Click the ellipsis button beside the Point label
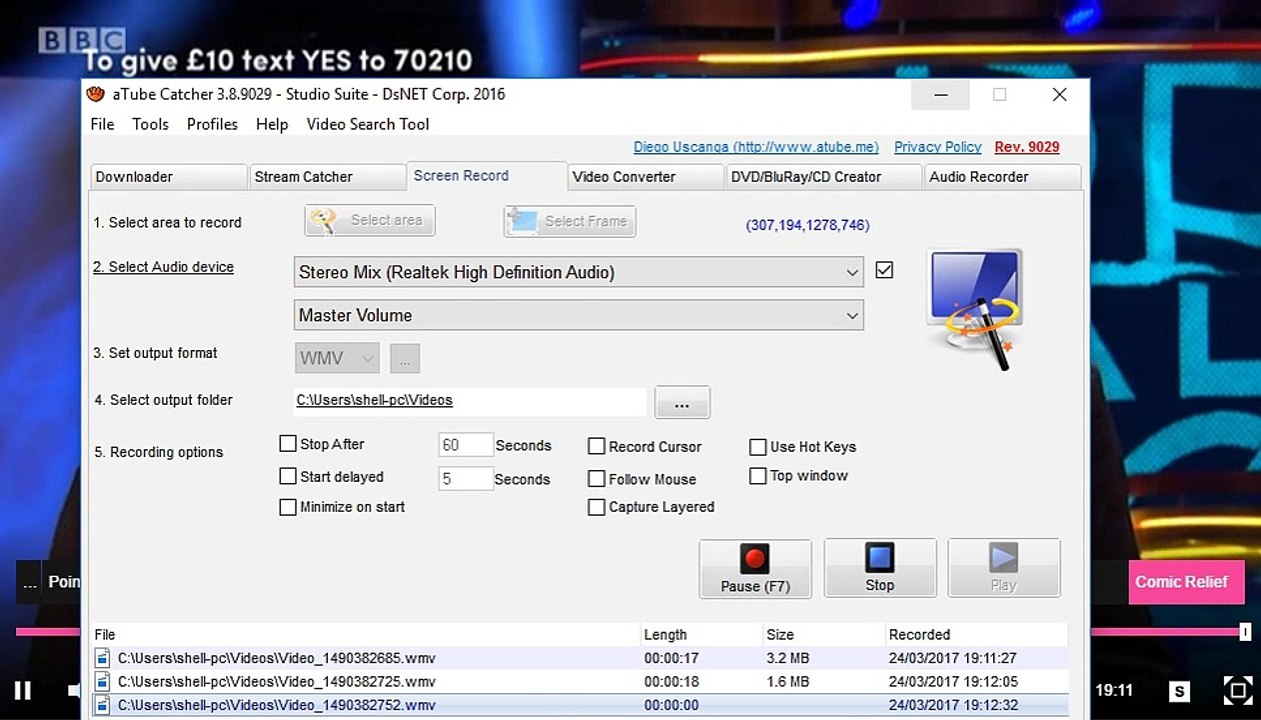 click(29, 582)
